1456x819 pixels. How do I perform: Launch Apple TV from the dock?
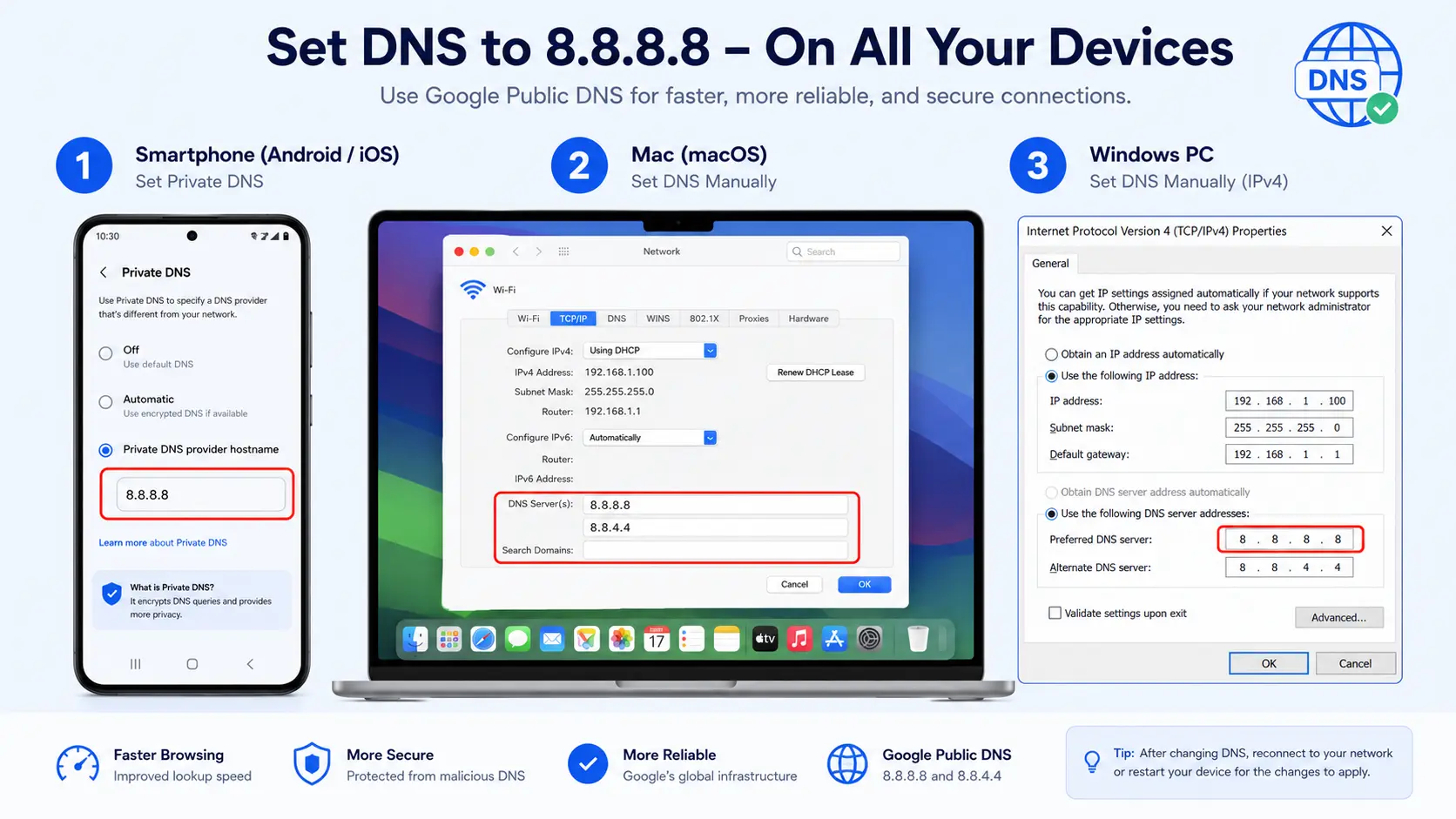click(765, 640)
